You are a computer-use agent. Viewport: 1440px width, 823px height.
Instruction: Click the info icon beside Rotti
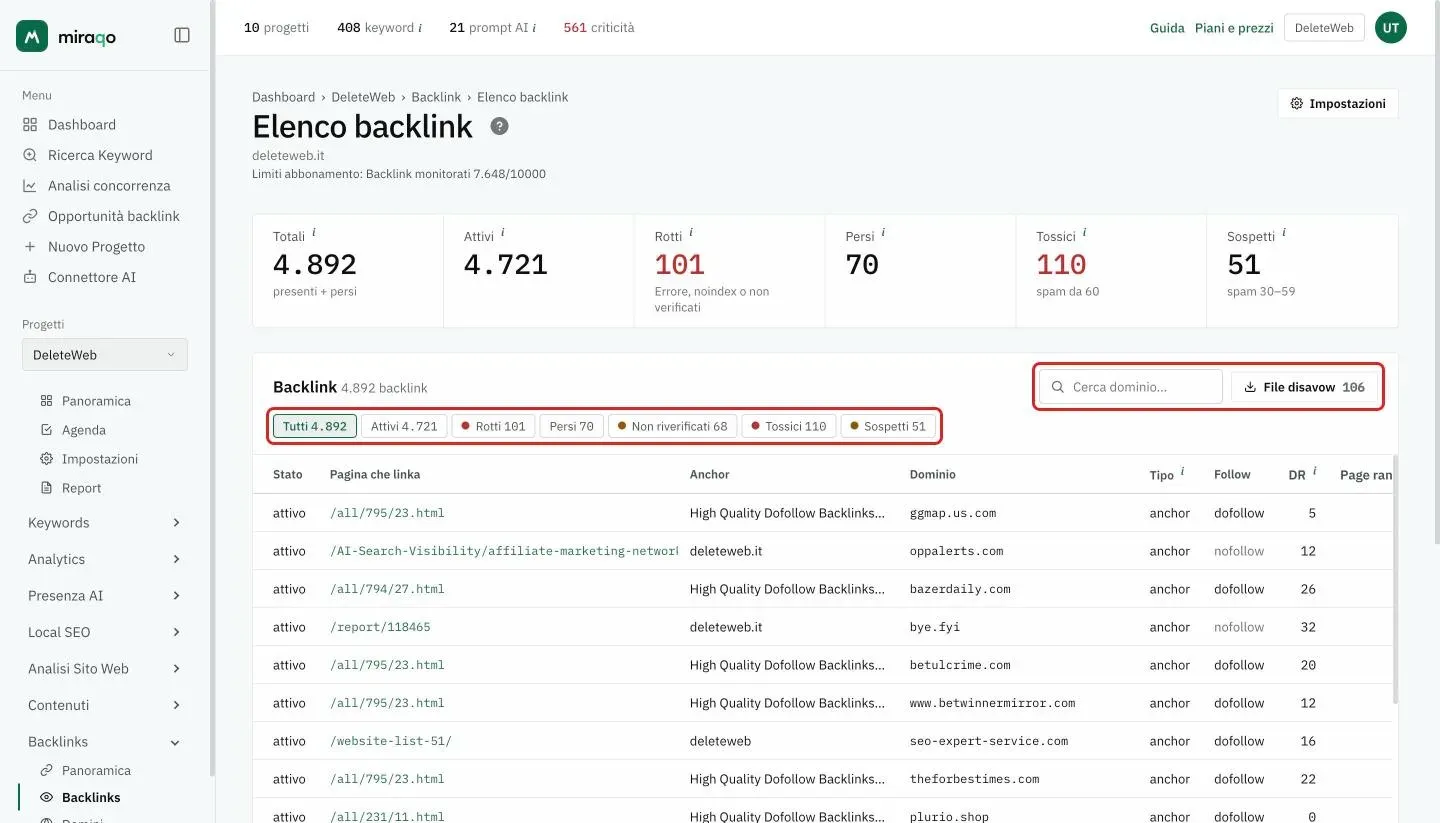pos(691,232)
